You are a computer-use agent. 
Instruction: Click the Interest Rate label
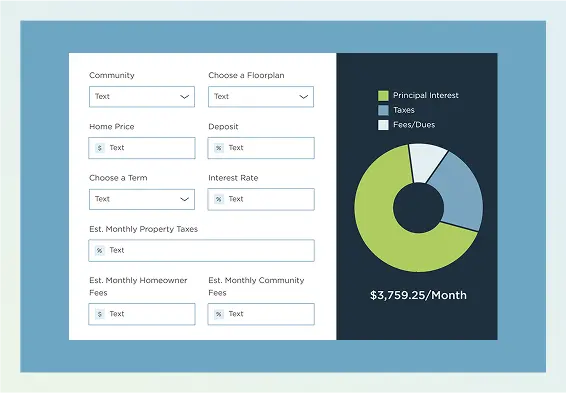(233, 178)
